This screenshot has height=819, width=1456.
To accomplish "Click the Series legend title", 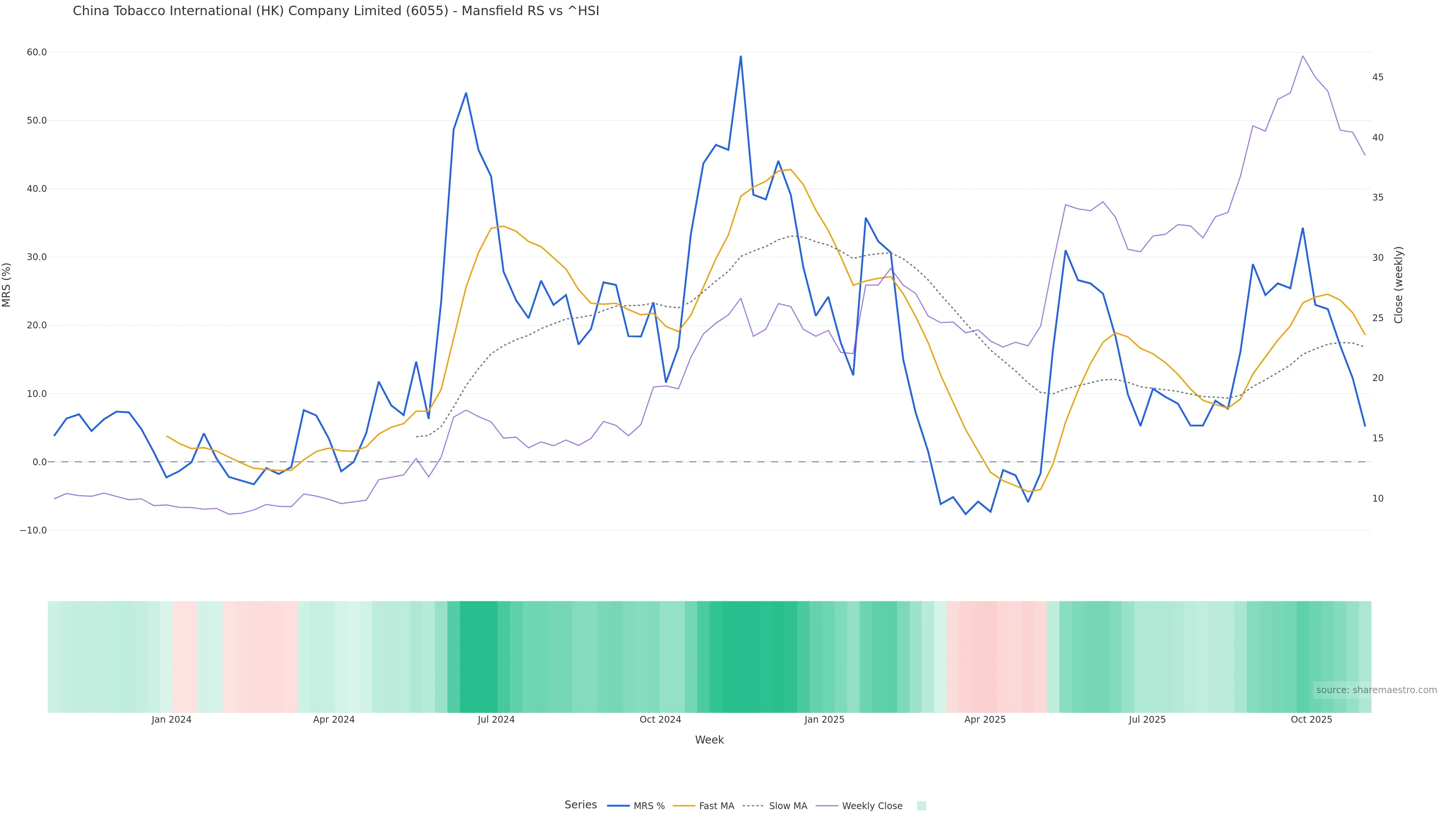I will click(581, 805).
